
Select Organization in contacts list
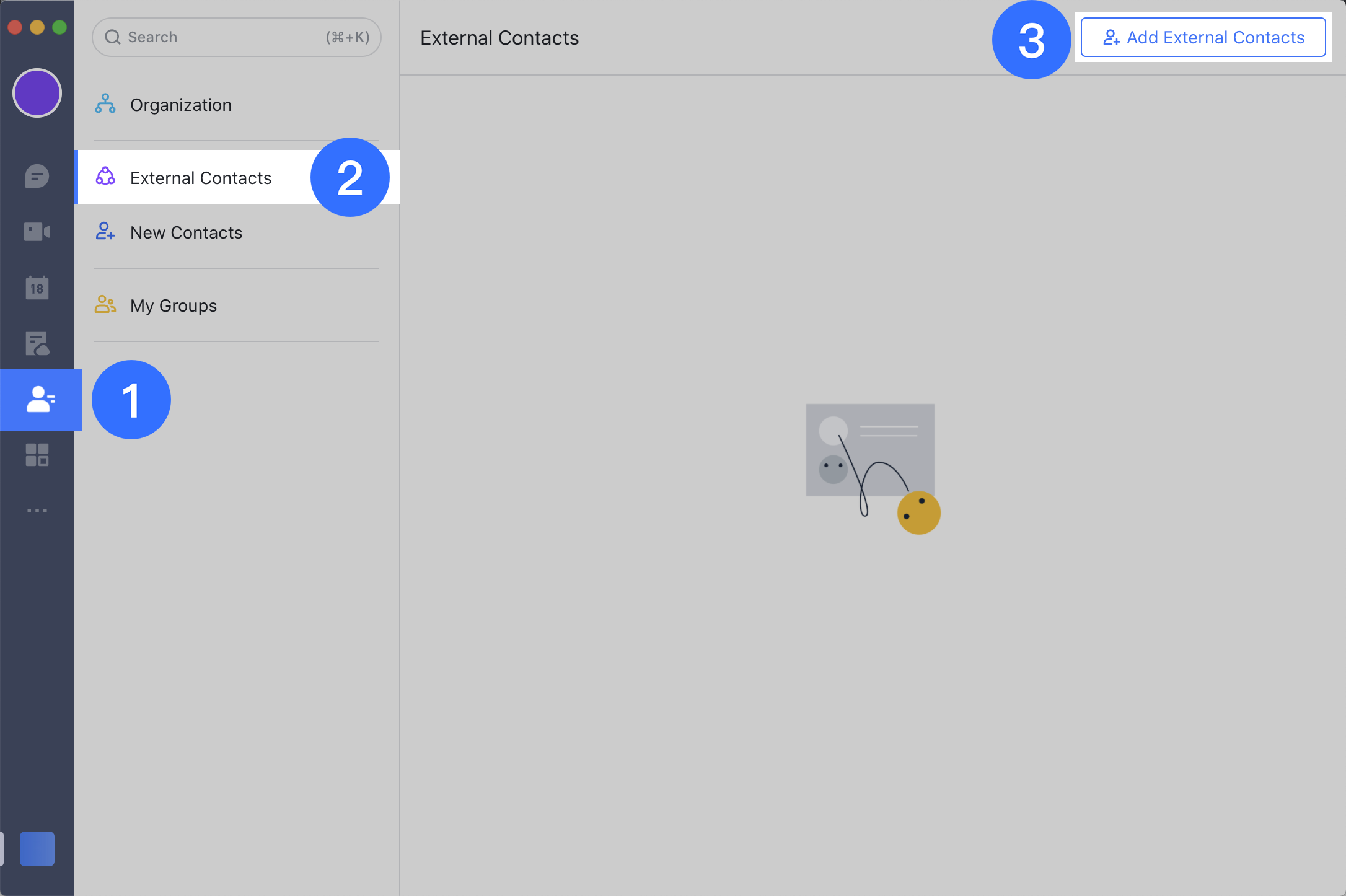pyautogui.click(x=181, y=105)
